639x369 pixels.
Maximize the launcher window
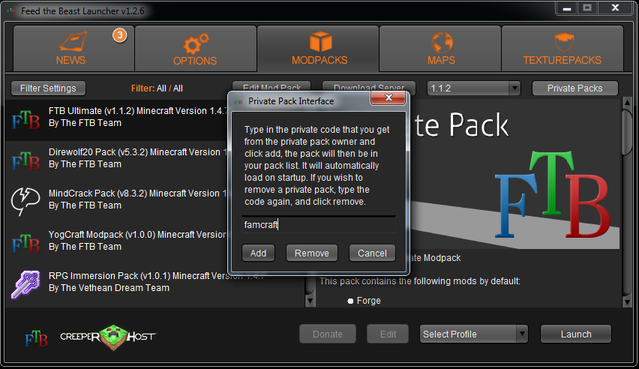(587, 8)
